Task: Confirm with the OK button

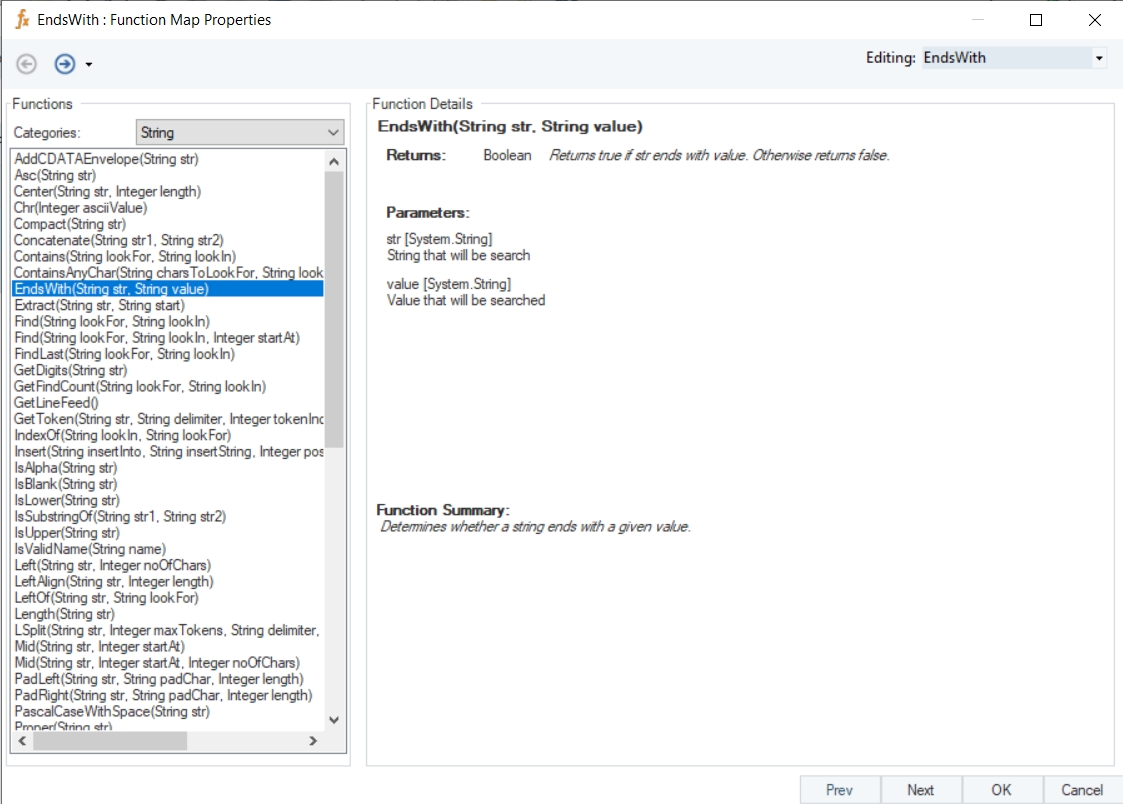Action: [1001, 789]
